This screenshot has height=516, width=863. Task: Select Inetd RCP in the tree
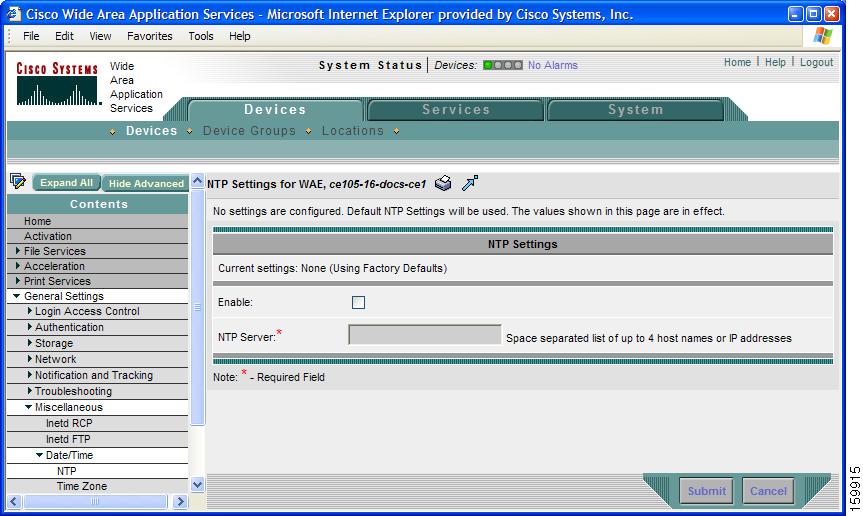(69, 423)
